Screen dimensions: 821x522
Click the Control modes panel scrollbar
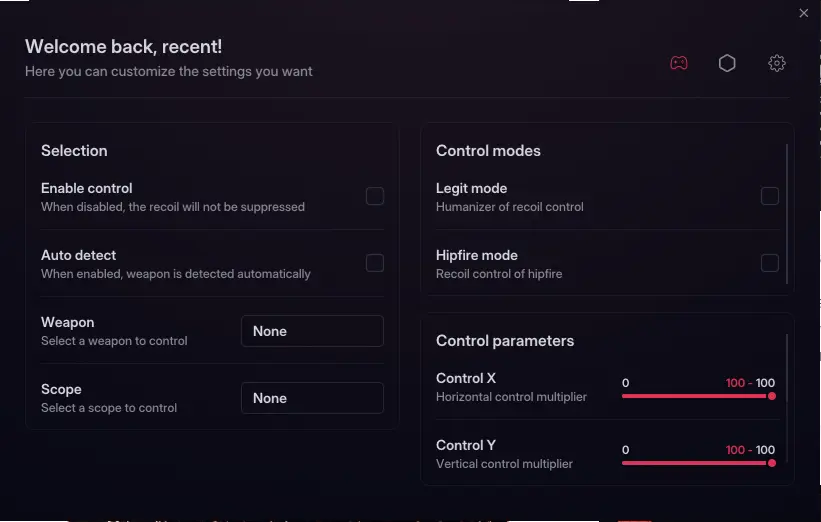point(788,213)
